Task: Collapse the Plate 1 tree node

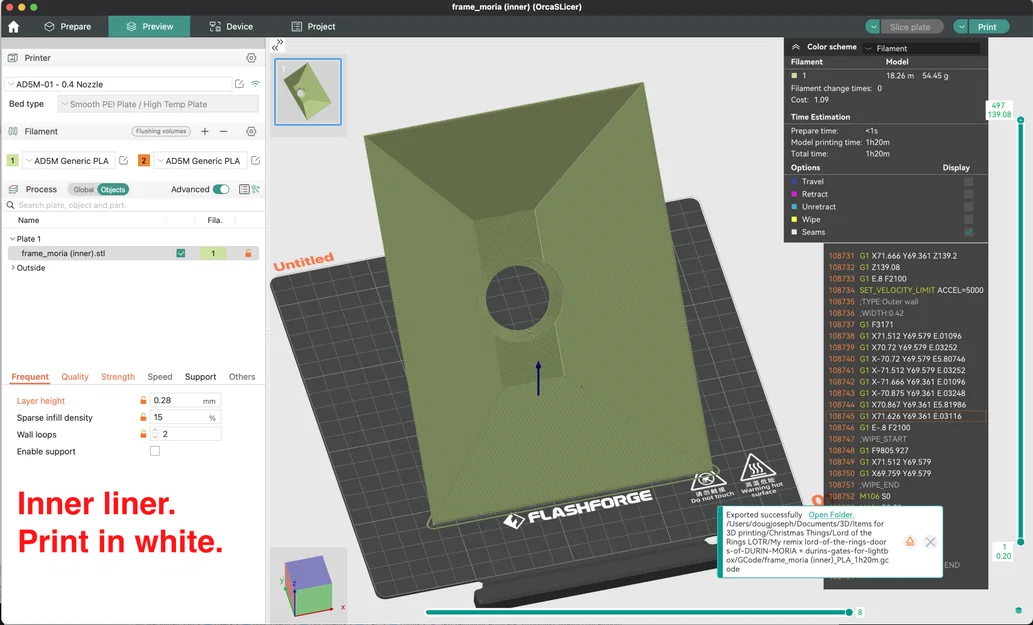Action: point(12,239)
